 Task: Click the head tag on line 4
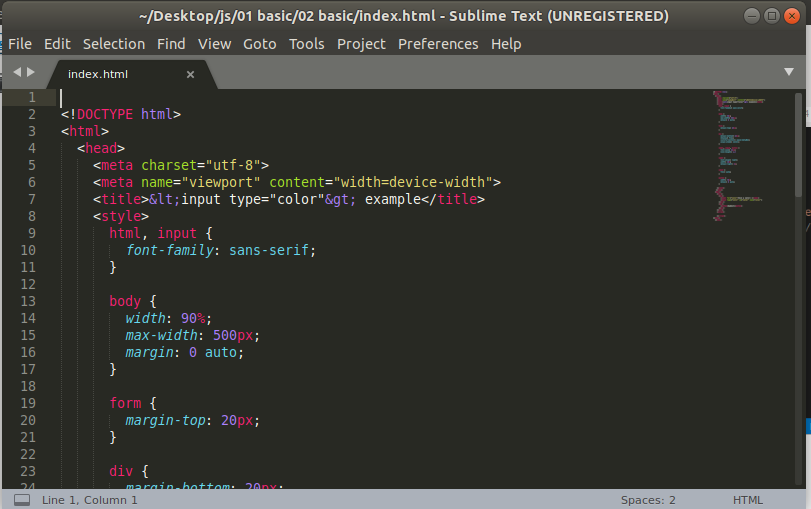click(101, 148)
